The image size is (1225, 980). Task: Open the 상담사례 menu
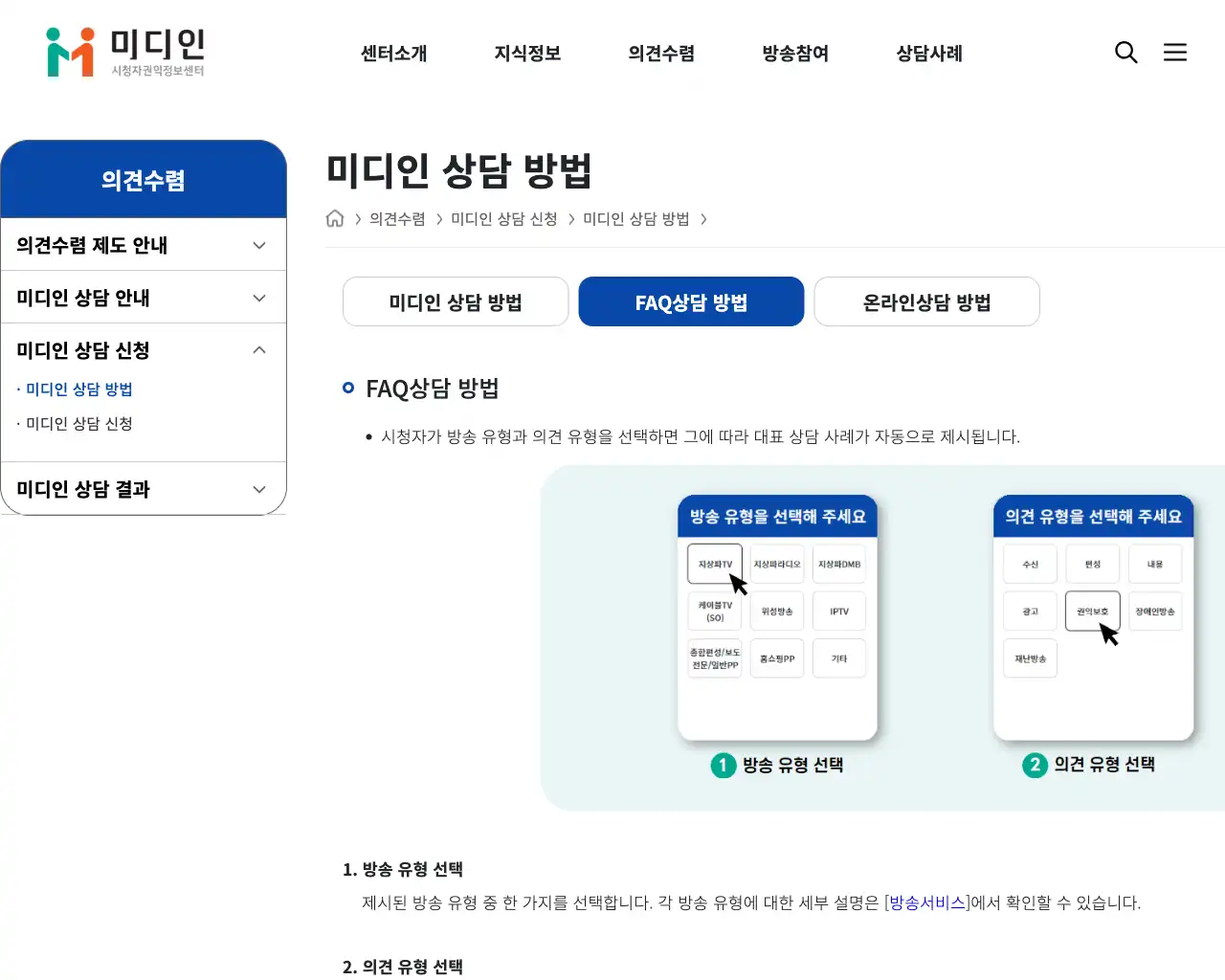[x=927, y=54]
